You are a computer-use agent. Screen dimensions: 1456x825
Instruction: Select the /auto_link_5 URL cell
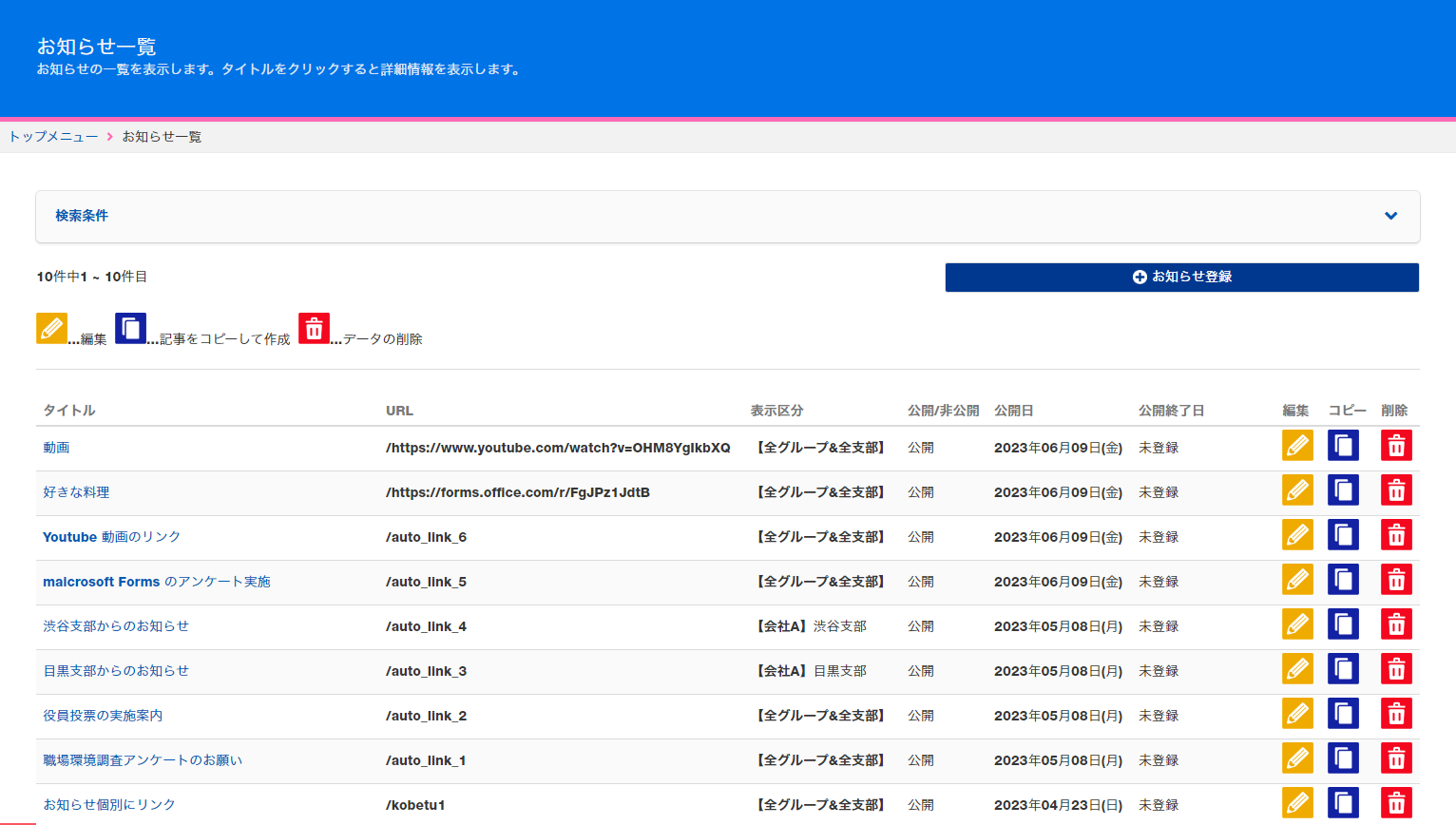[x=426, y=582]
